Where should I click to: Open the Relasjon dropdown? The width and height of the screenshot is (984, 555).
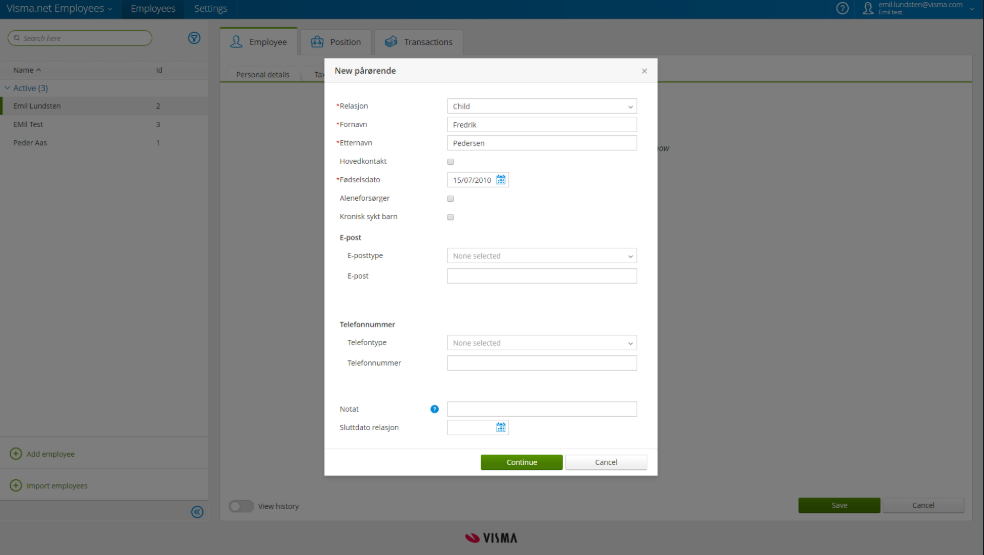click(542, 106)
